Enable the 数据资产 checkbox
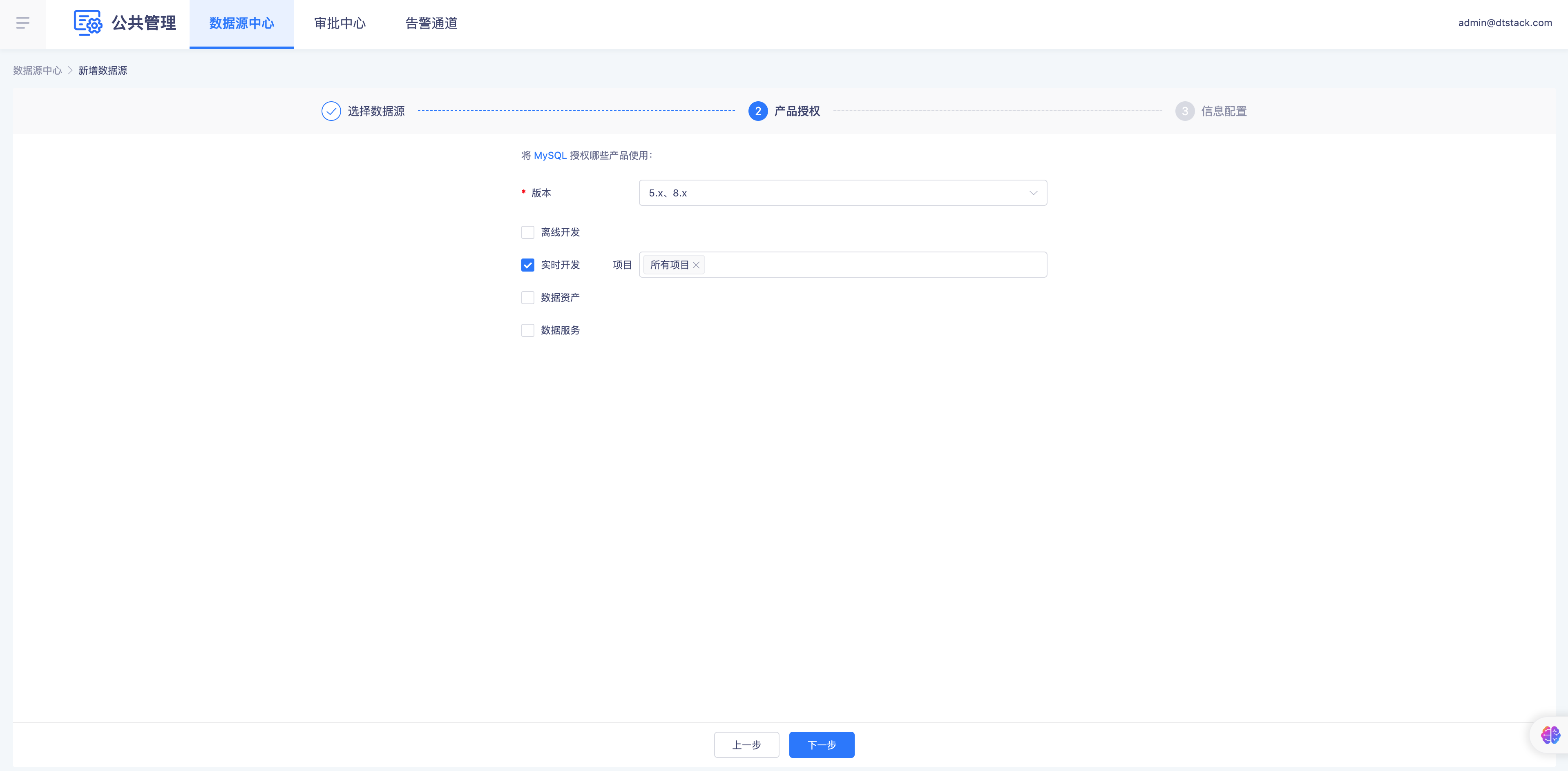This screenshot has width=1568, height=771. (x=528, y=298)
